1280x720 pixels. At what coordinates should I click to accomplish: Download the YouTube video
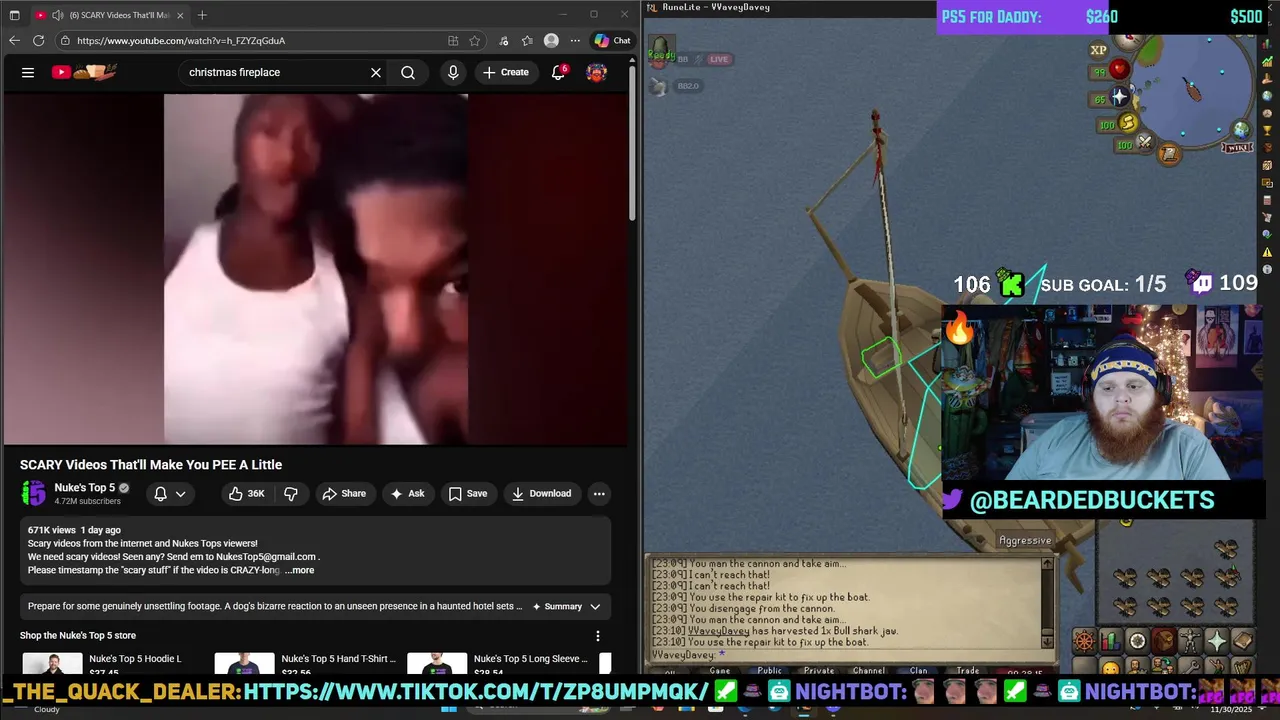tap(541, 493)
